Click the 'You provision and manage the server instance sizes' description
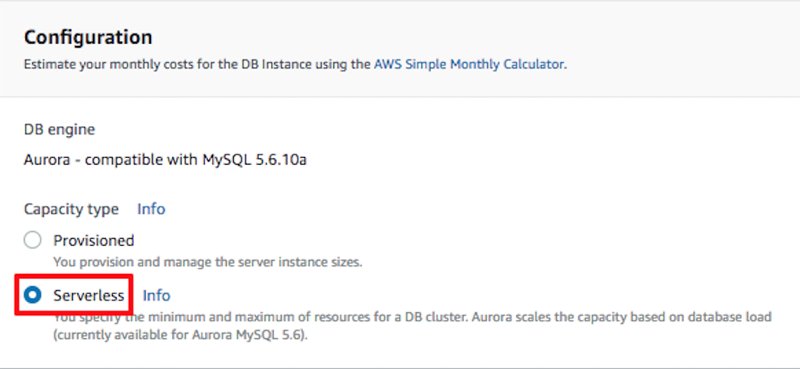Screen dimensions: 800x369 coord(208,263)
